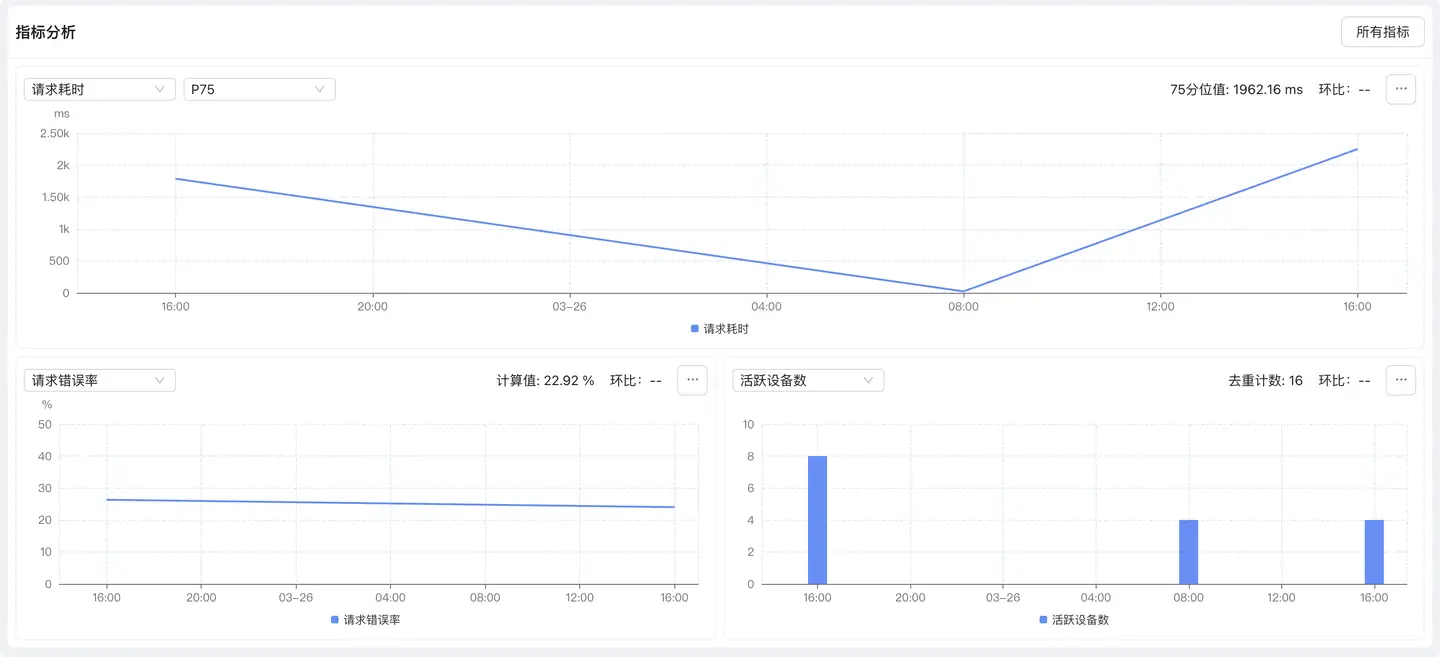This screenshot has height=657, width=1440.
Task: Expand the 请求错误率 metric dropdown
Action: pos(99,380)
